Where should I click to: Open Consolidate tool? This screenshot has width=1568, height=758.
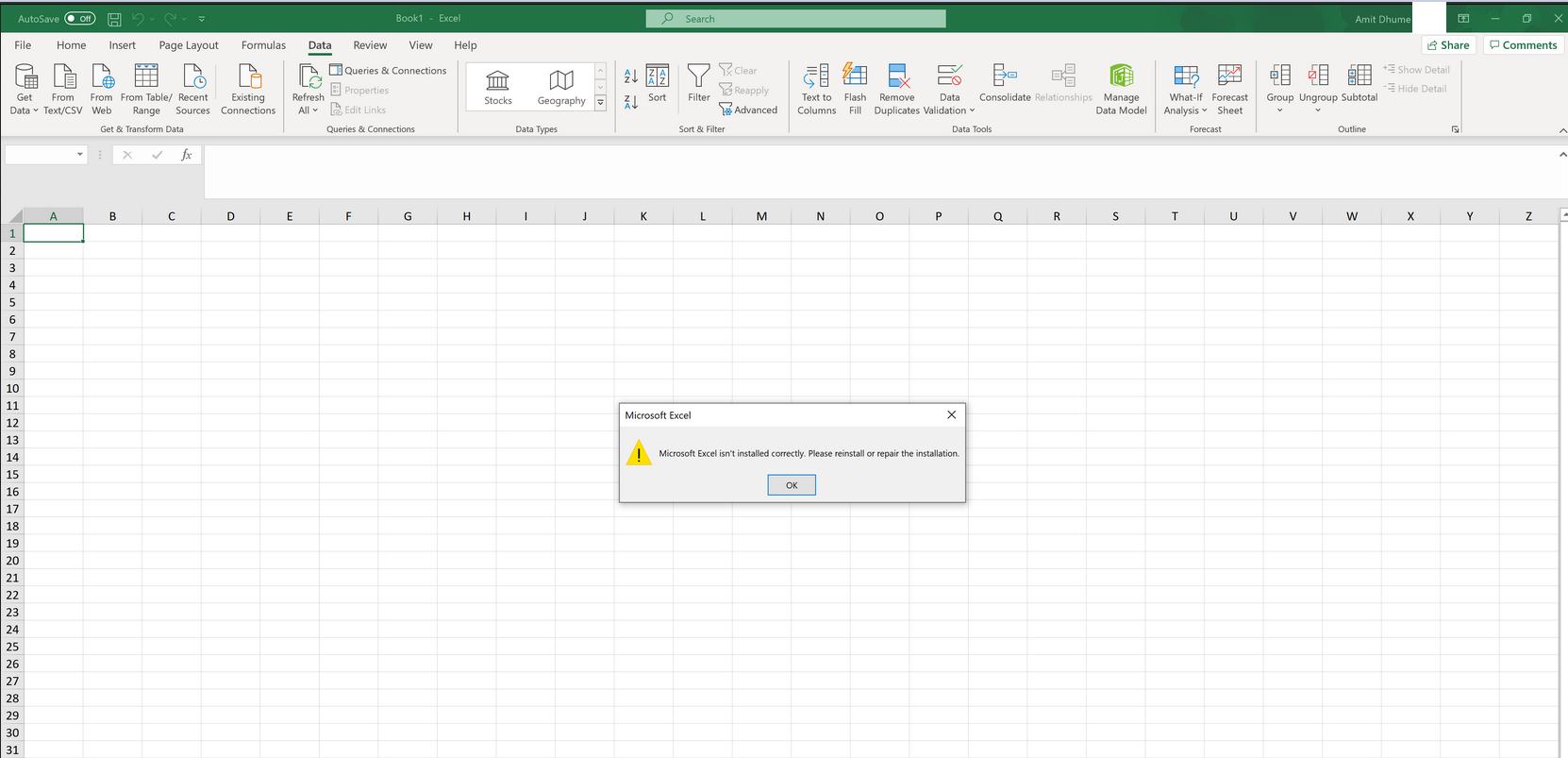[1005, 83]
